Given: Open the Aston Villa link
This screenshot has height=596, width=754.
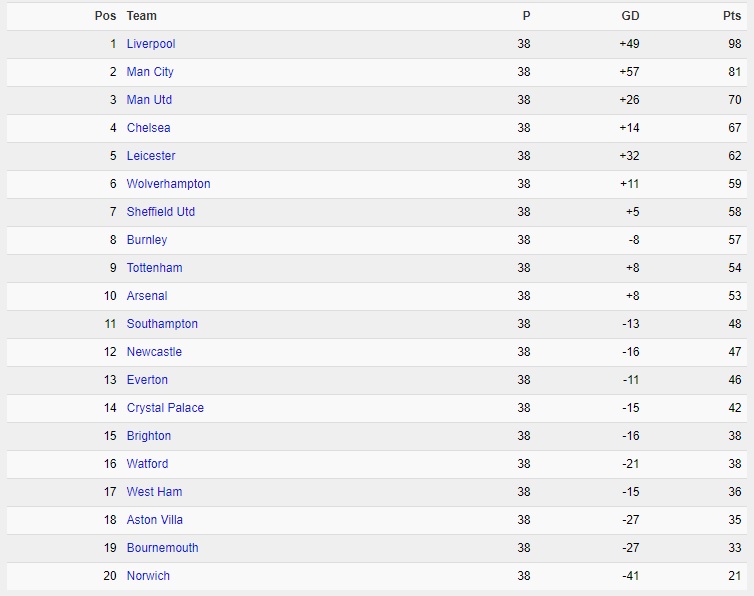Looking at the screenshot, I should (154, 520).
